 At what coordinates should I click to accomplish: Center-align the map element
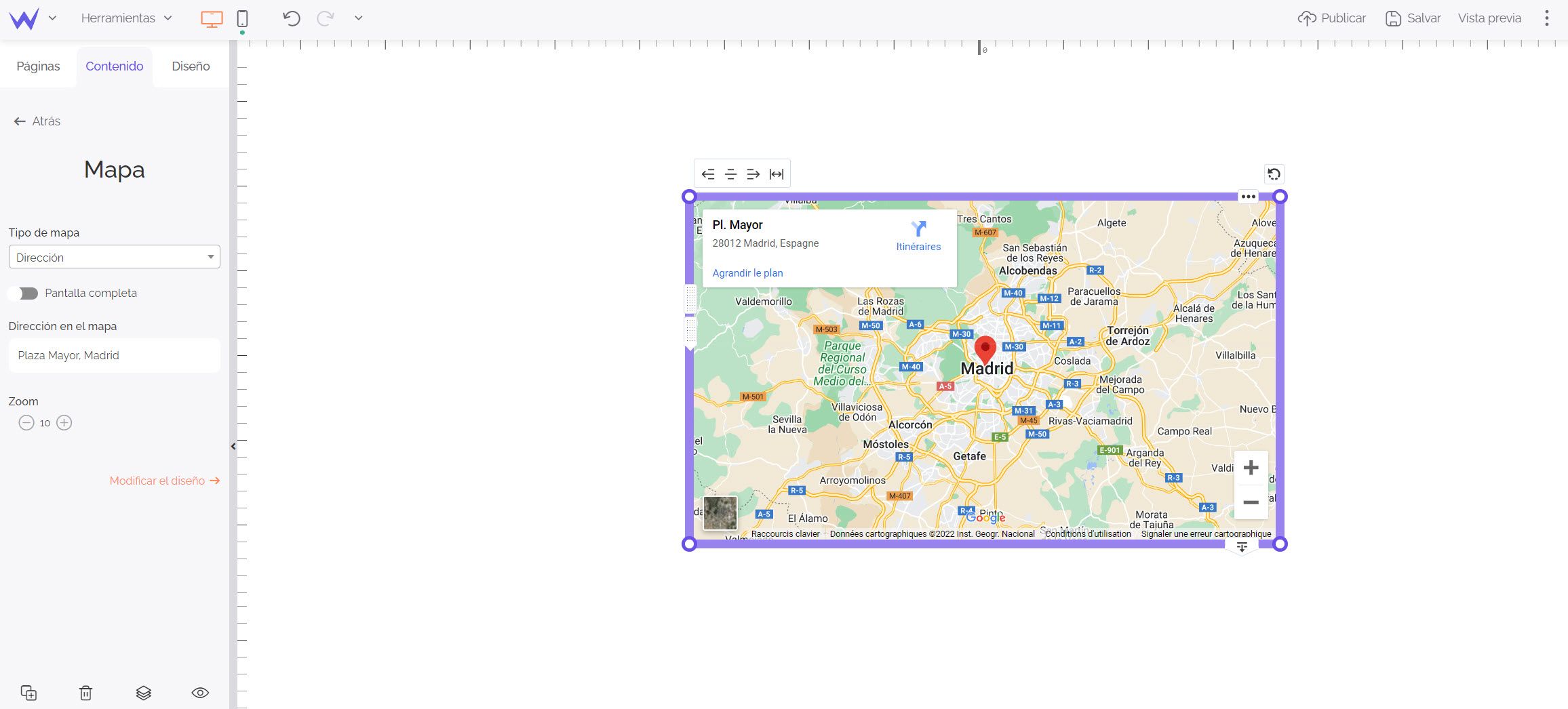pos(730,174)
